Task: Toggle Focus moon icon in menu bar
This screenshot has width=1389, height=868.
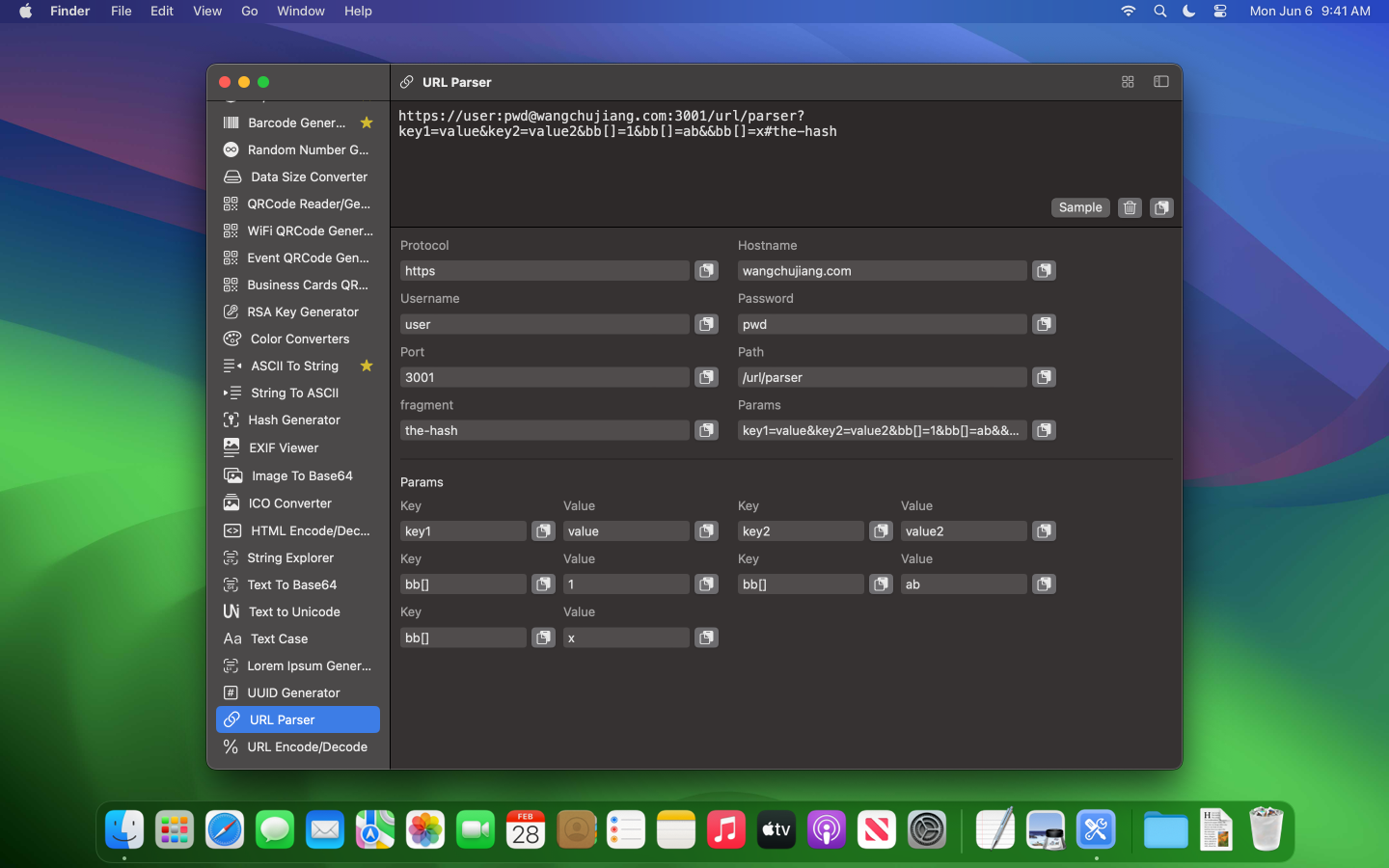Action: click(1189, 11)
